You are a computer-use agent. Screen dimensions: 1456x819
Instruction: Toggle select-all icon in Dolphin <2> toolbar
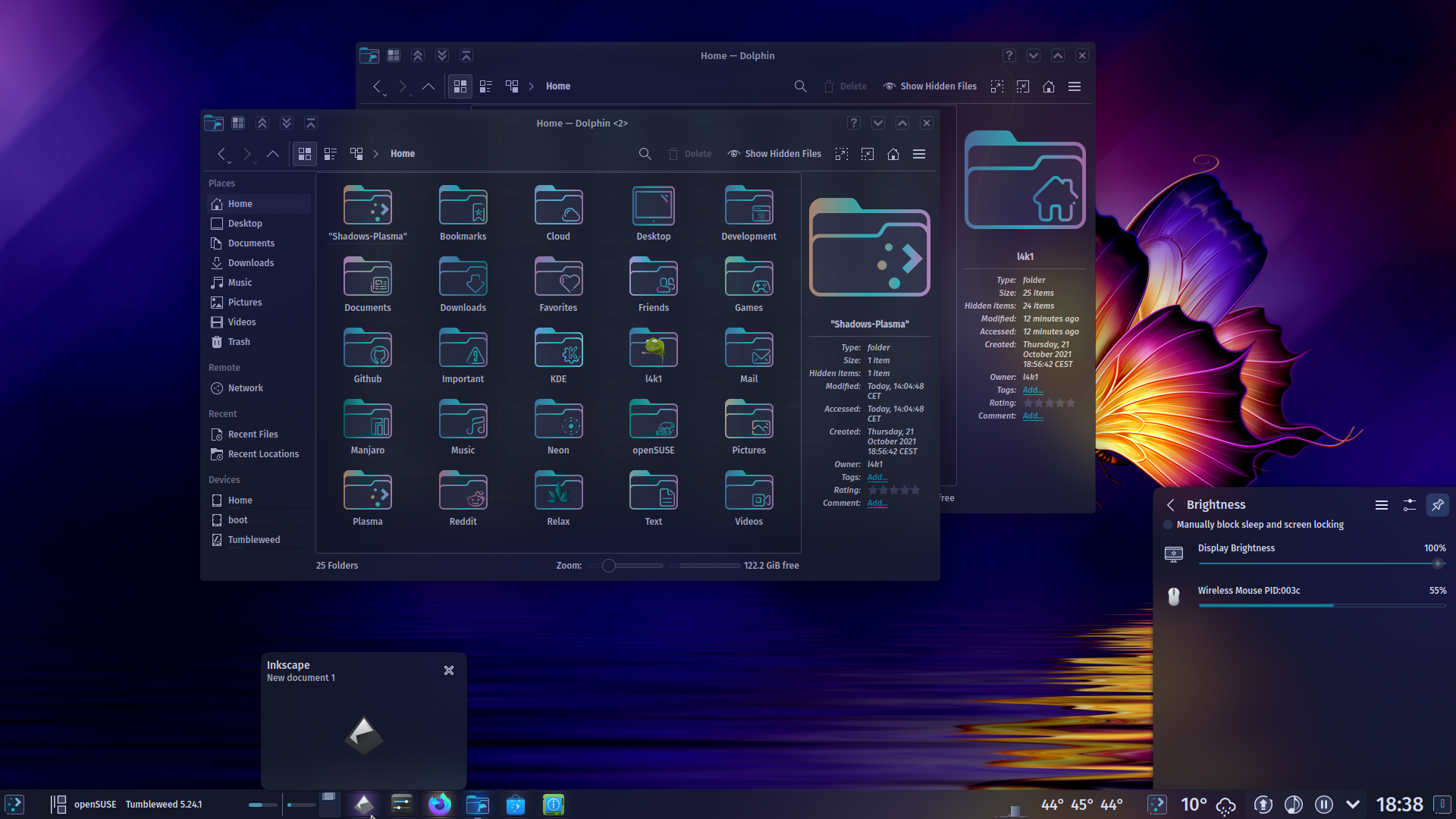[x=842, y=154]
